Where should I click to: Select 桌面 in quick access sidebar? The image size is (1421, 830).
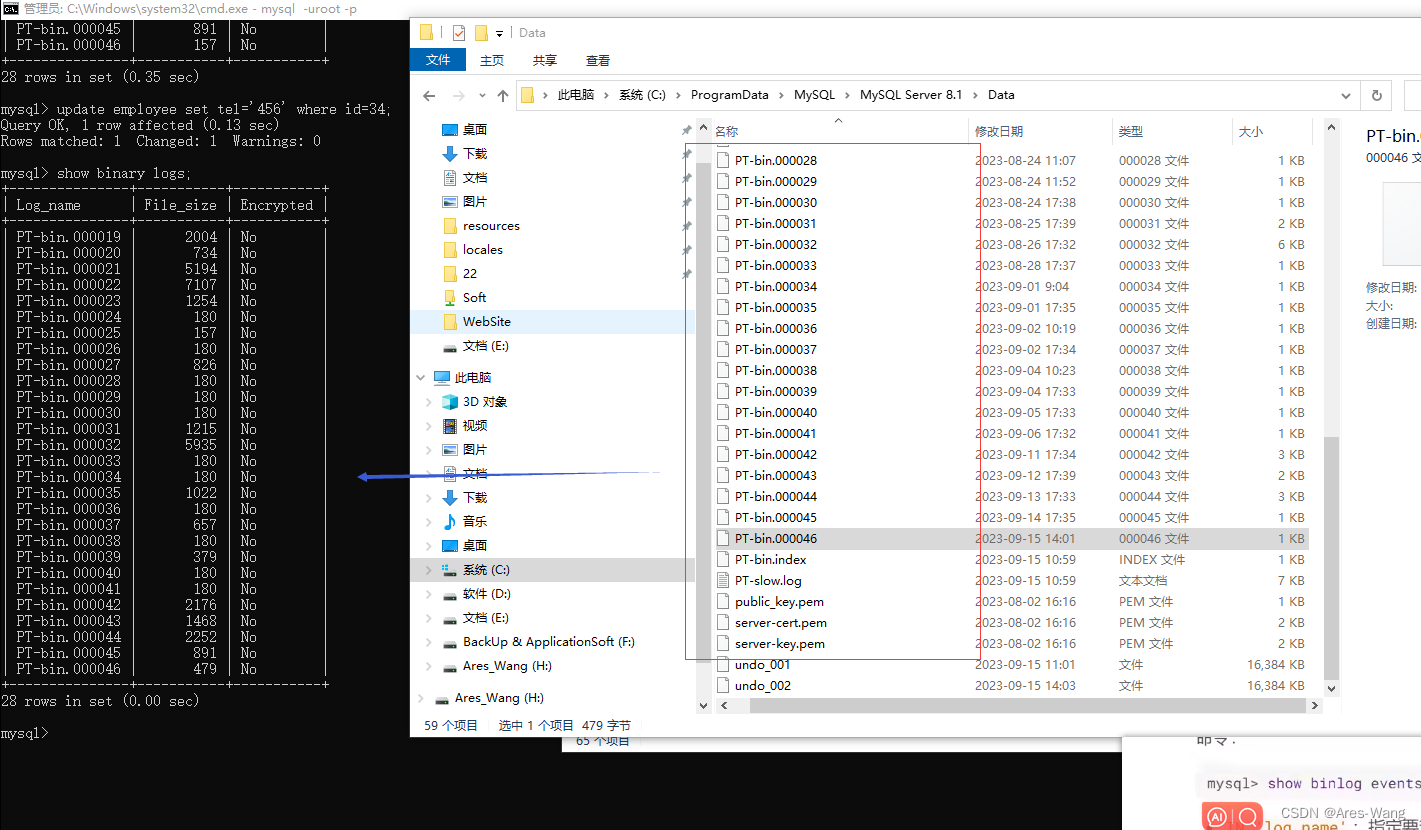point(475,129)
